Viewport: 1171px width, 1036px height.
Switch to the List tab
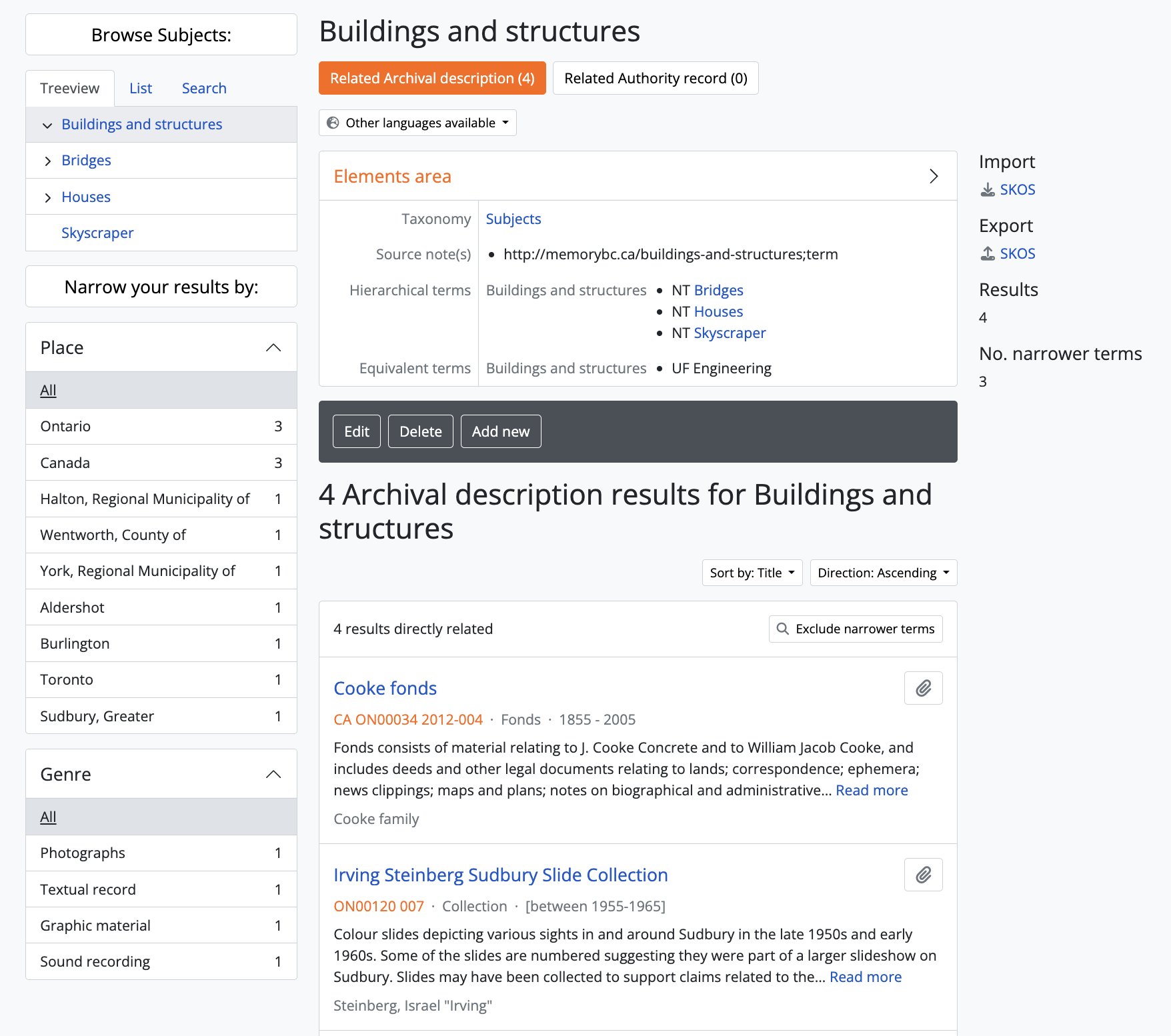tap(141, 89)
